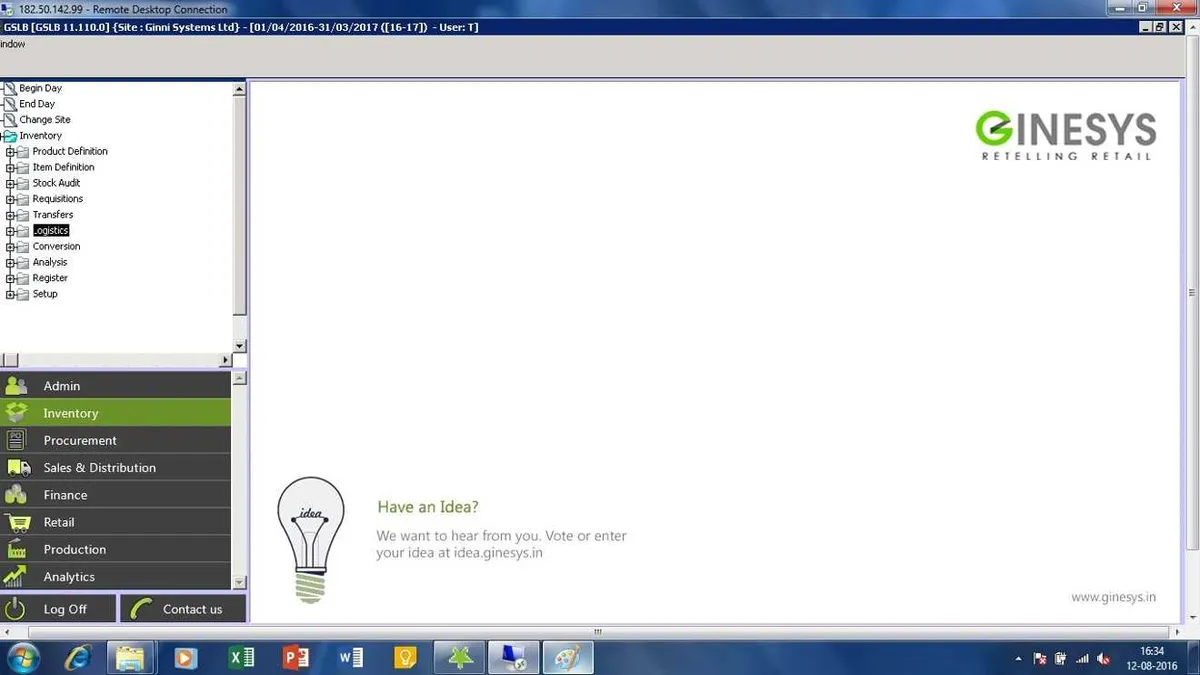Expand the Item Definition folder
The height and width of the screenshot is (675, 1200).
tap(11, 167)
